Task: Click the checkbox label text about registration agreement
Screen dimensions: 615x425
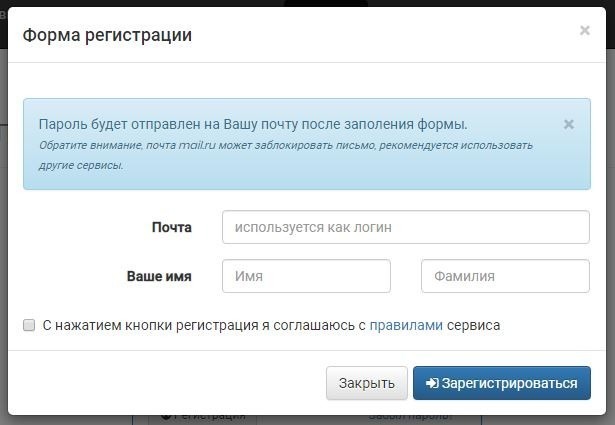Action: pos(271,325)
